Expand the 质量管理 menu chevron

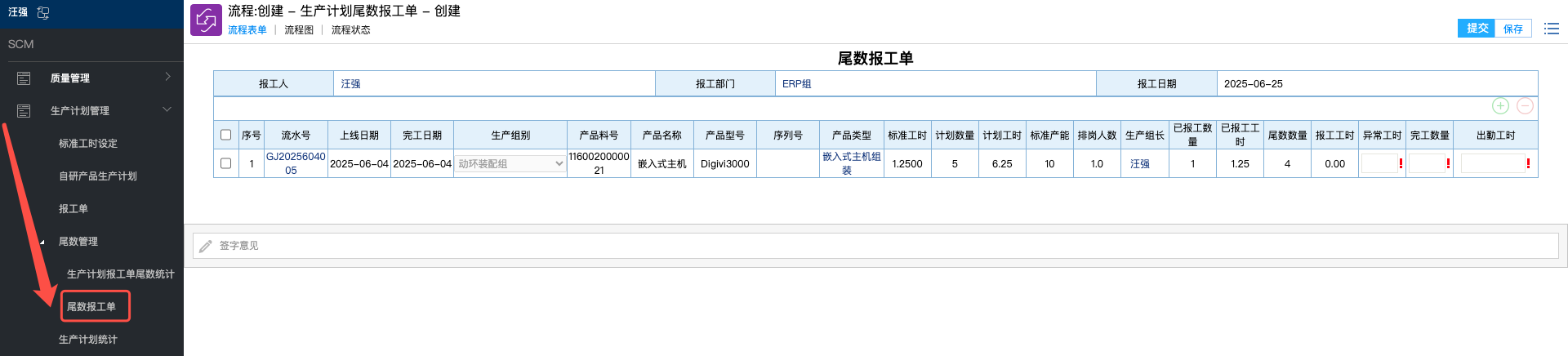[167, 77]
